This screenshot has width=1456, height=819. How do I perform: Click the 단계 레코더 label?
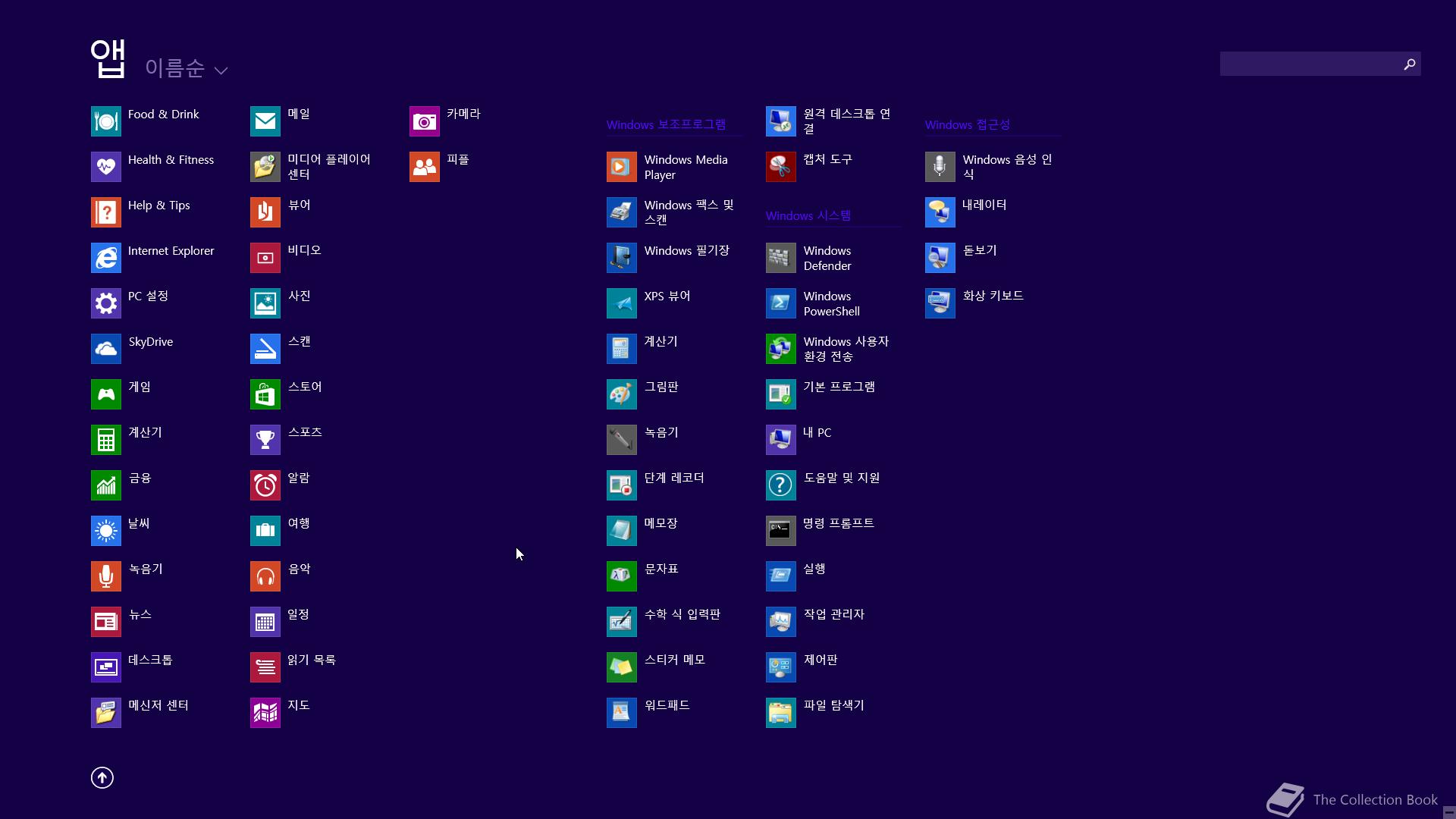(674, 478)
